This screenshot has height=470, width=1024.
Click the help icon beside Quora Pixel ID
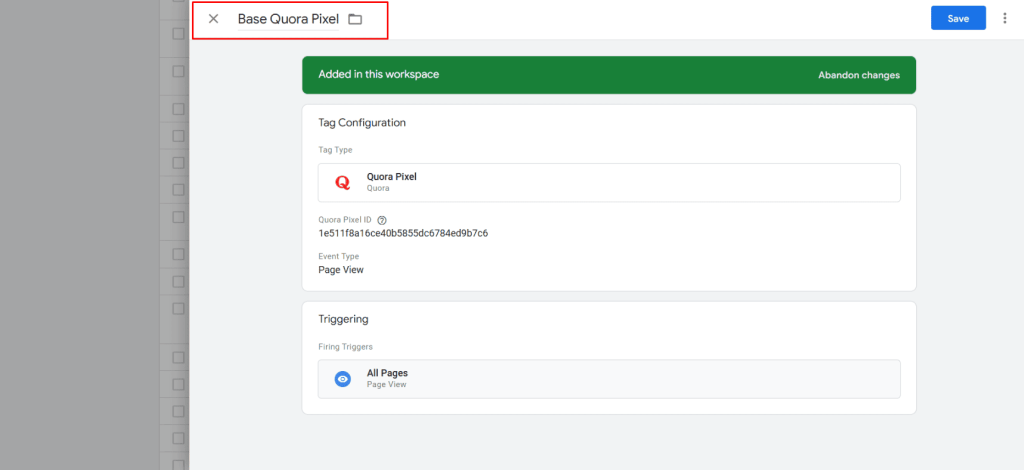382,220
